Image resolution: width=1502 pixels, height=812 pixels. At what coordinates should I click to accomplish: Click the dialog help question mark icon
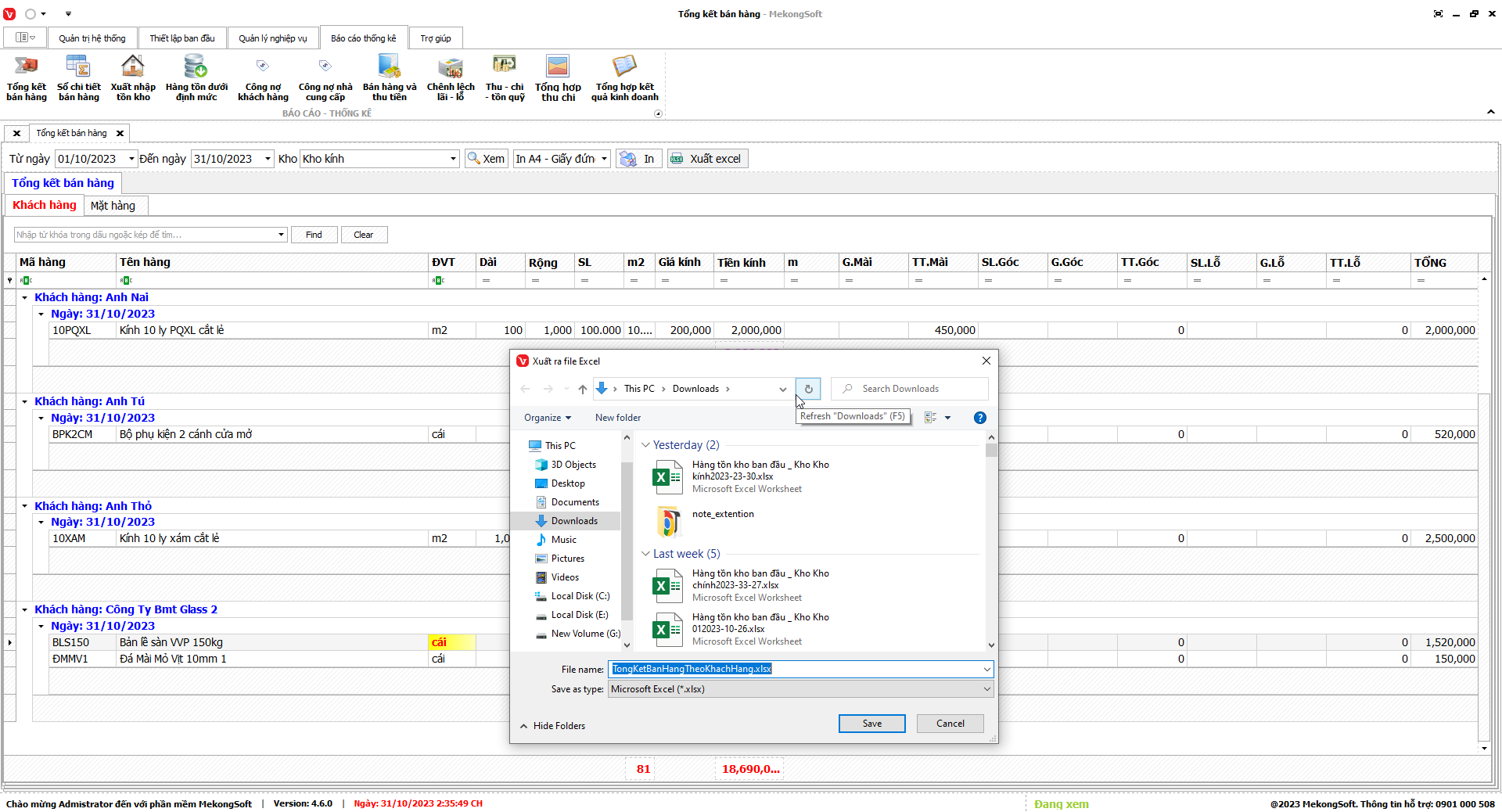coord(979,418)
